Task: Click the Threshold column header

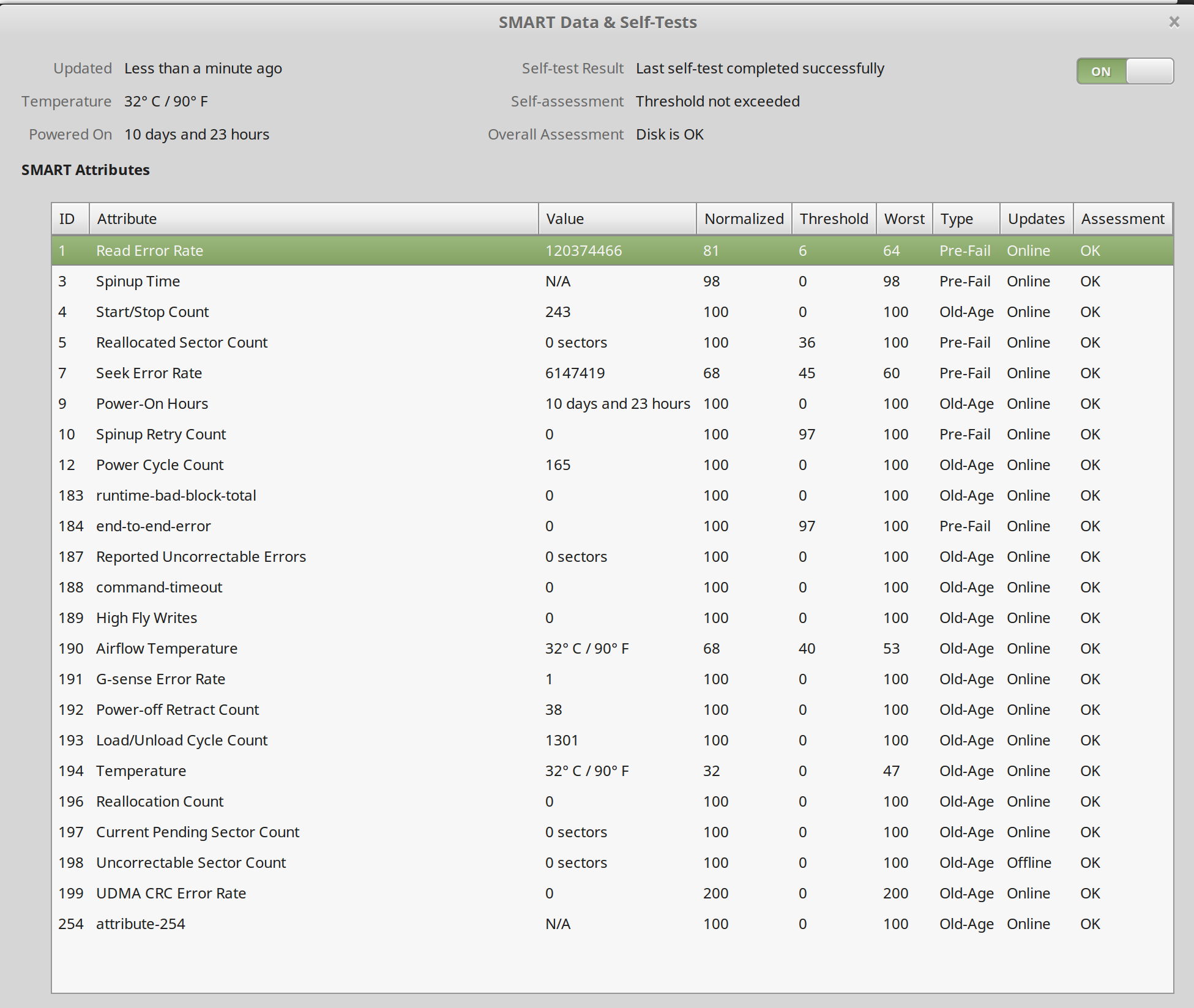Action: 834,219
